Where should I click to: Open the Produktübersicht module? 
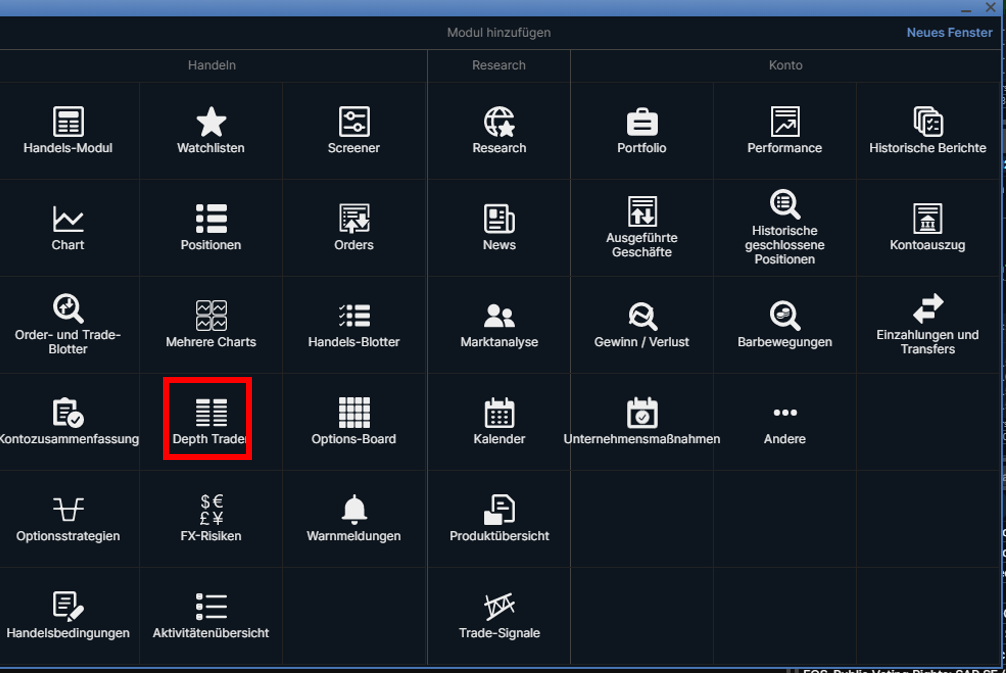[499, 511]
